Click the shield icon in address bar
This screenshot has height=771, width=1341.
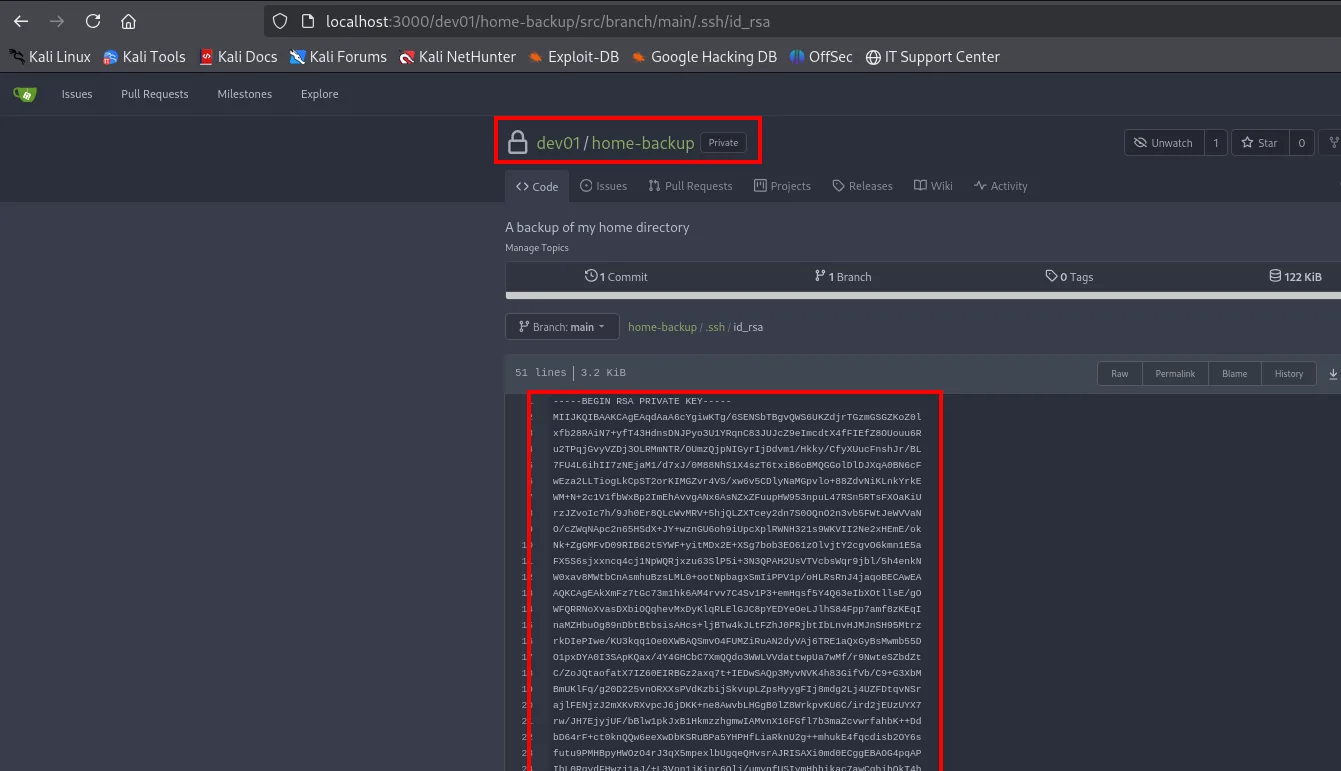tap(280, 21)
